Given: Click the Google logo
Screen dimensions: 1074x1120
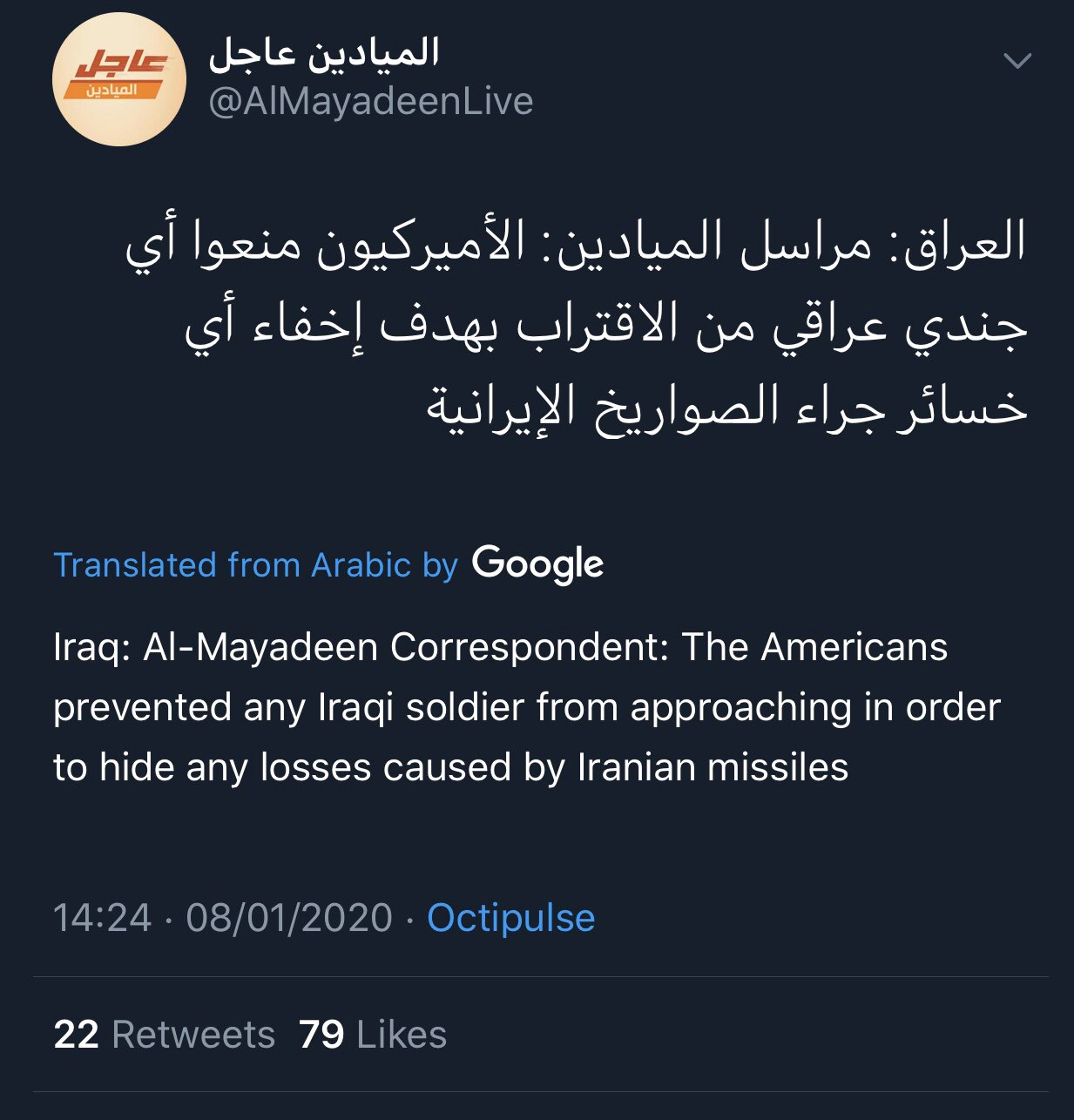Looking at the screenshot, I should click(x=537, y=564).
